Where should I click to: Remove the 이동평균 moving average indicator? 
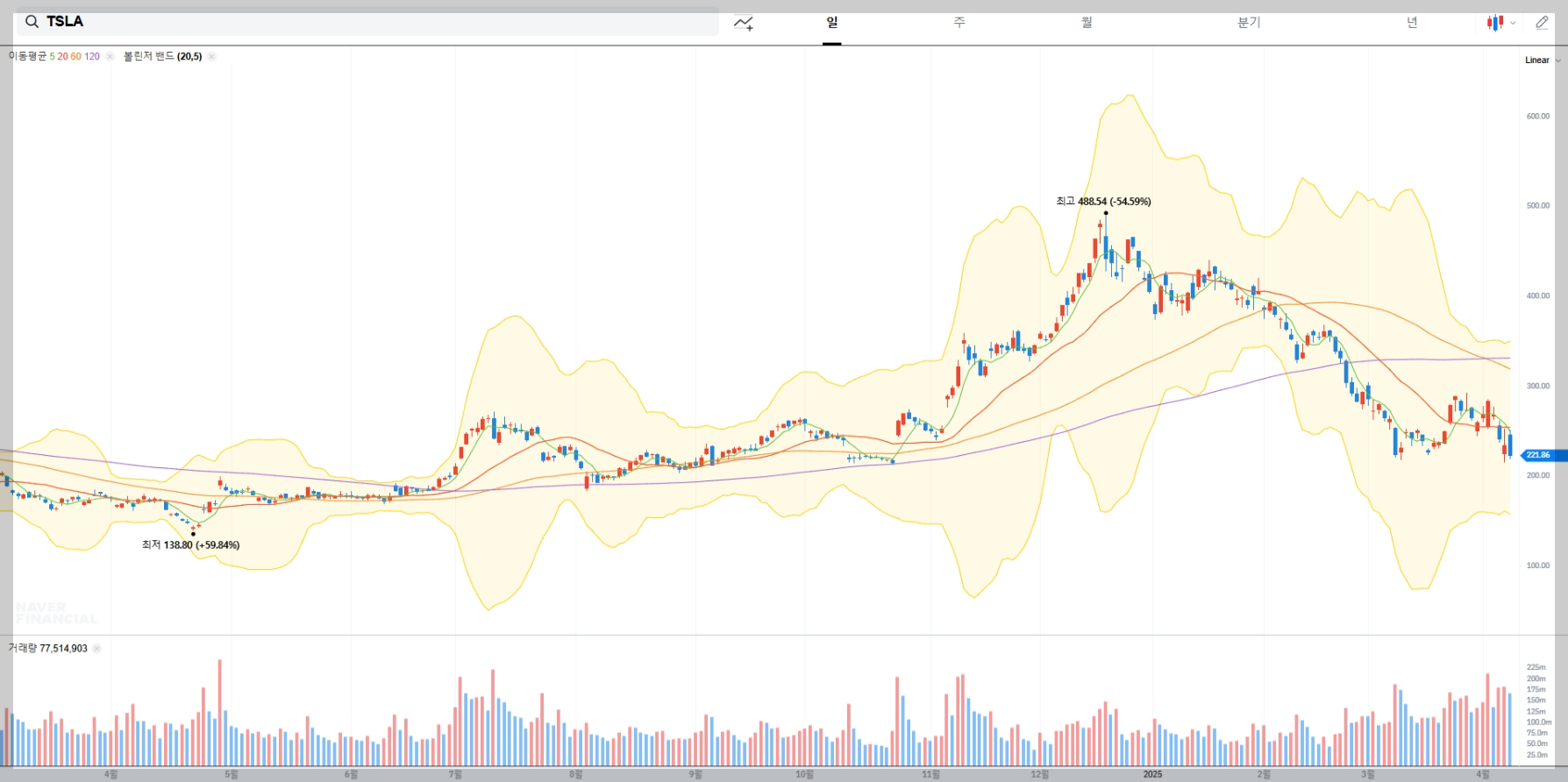(x=110, y=57)
